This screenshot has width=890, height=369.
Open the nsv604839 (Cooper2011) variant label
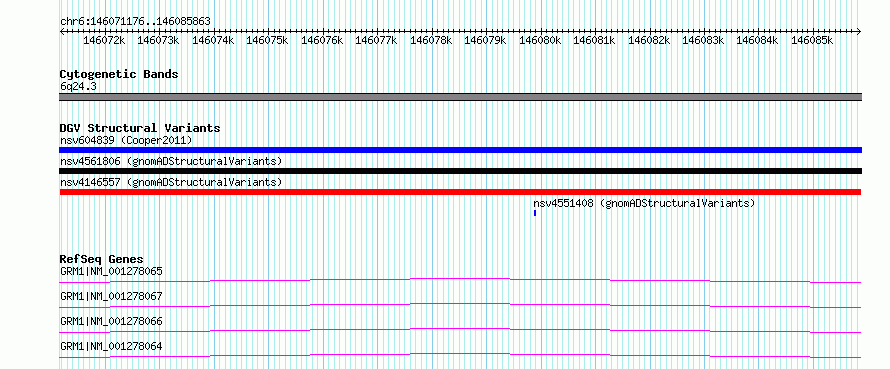(x=126, y=140)
